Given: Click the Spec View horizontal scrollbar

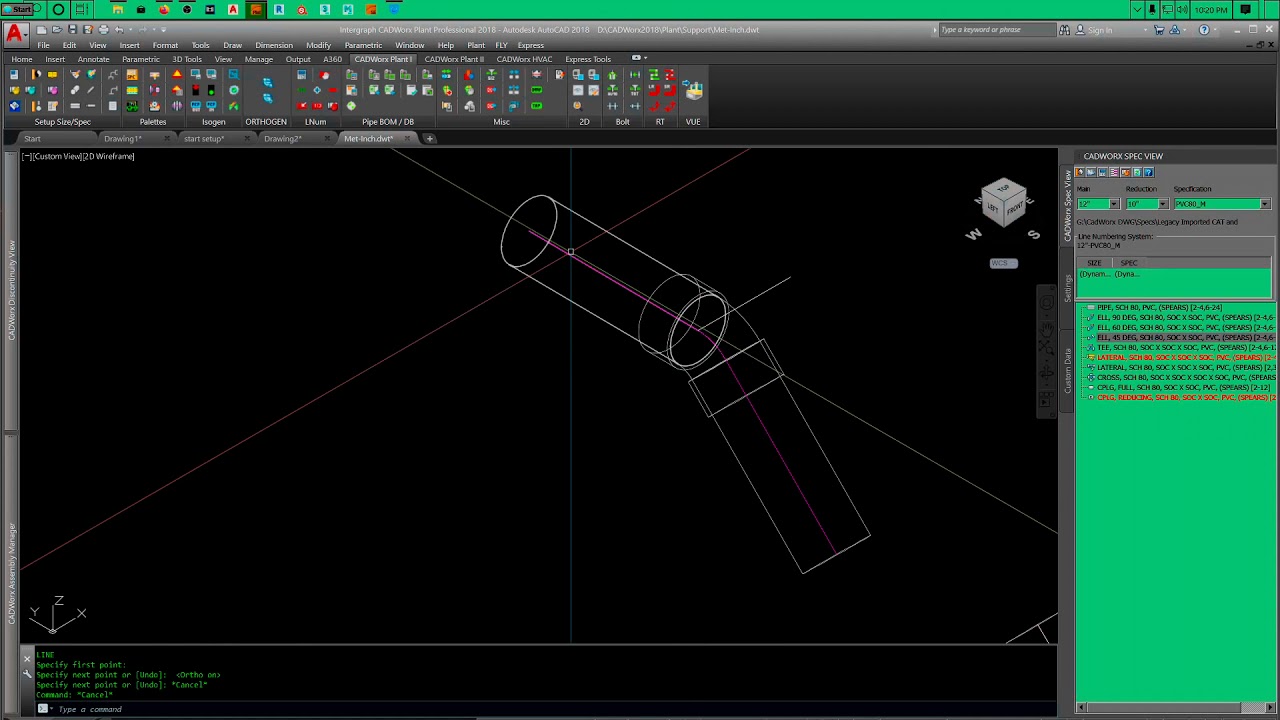Looking at the screenshot, I should (1177, 708).
